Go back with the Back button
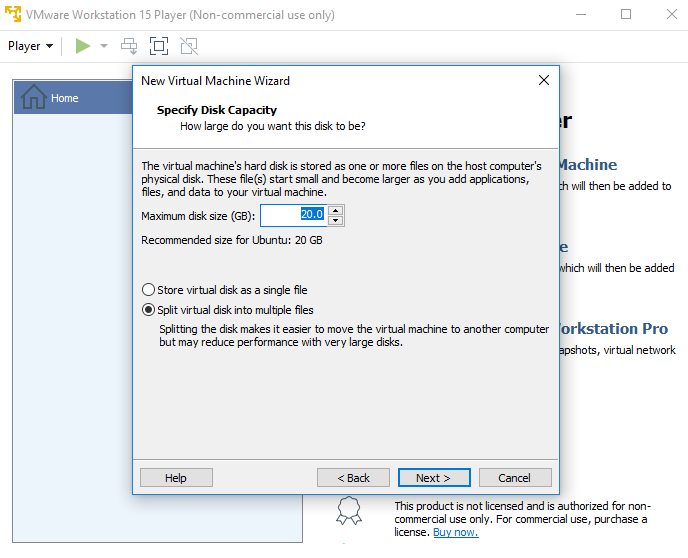This screenshot has width=688, height=558. (353, 478)
